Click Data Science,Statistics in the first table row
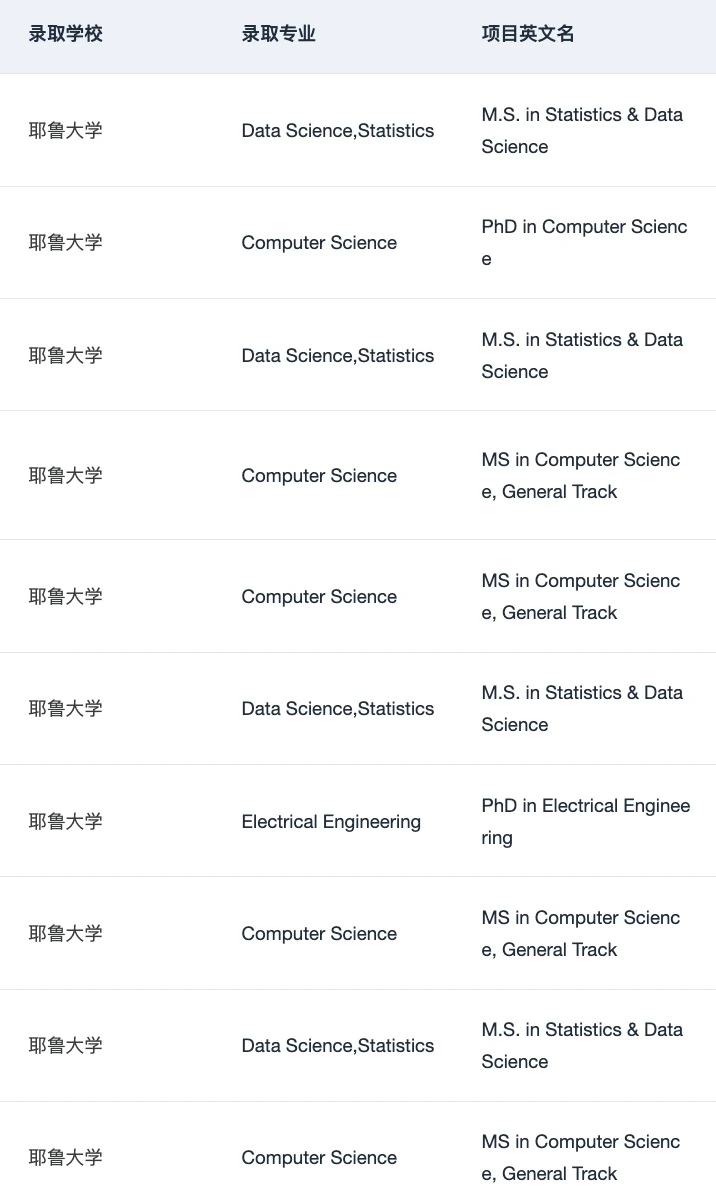The width and height of the screenshot is (716, 1204). [338, 131]
